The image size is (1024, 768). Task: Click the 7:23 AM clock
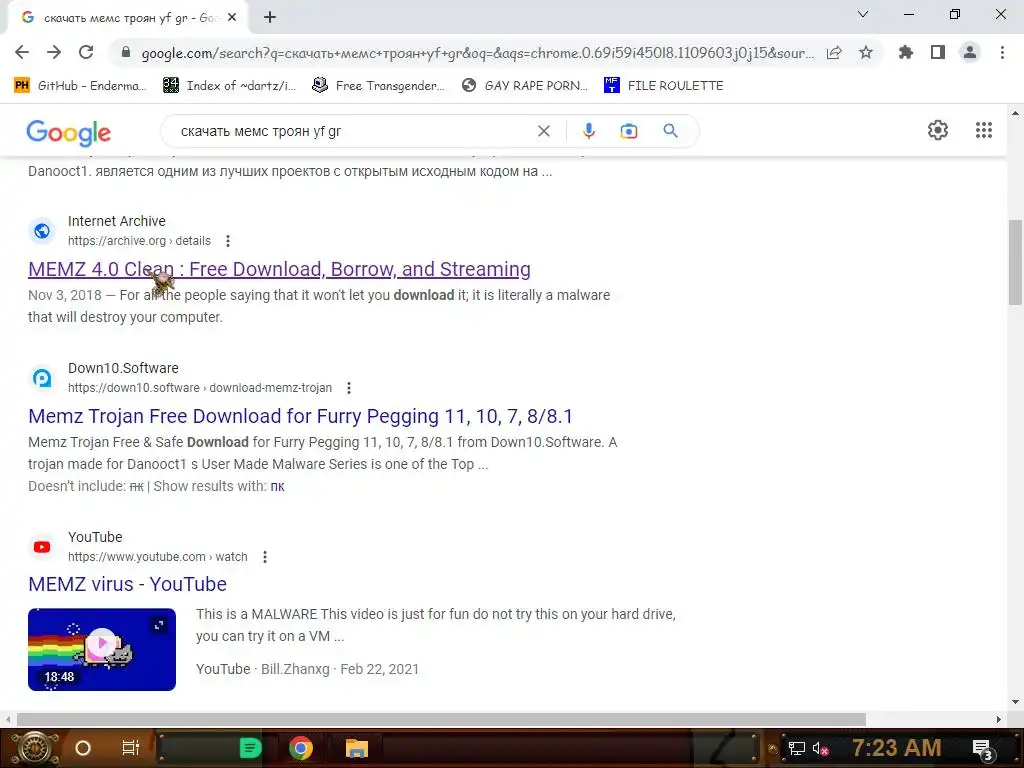point(897,748)
